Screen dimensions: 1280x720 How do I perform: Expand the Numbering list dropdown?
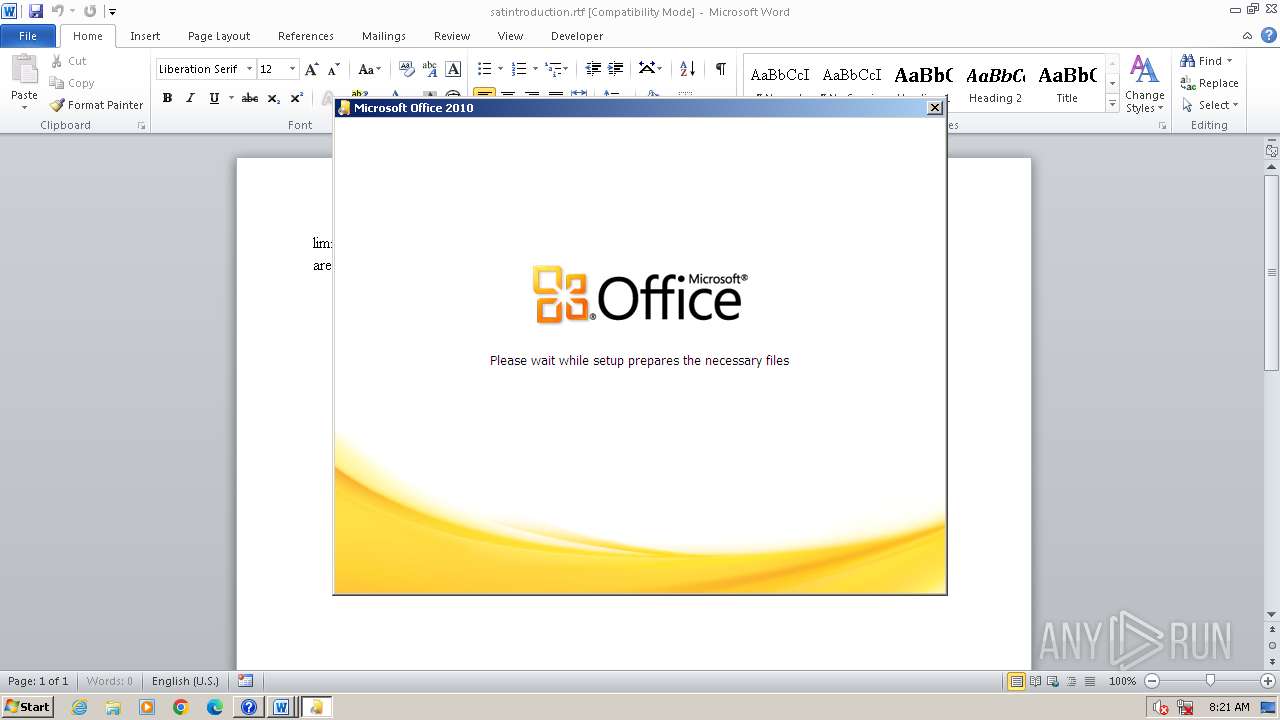pyautogui.click(x=535, y=69)
